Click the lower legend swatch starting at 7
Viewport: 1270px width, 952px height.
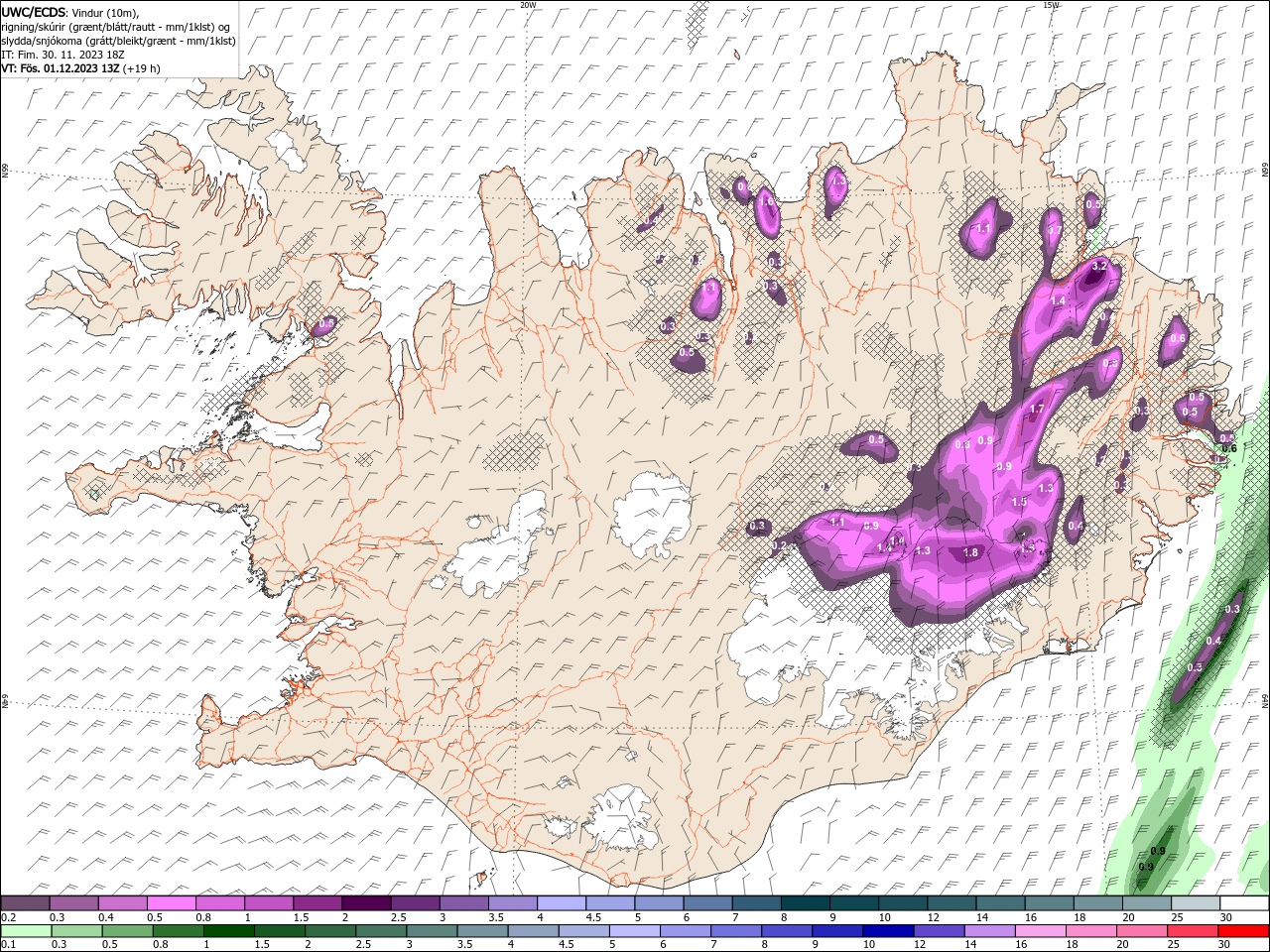(735, 931)
